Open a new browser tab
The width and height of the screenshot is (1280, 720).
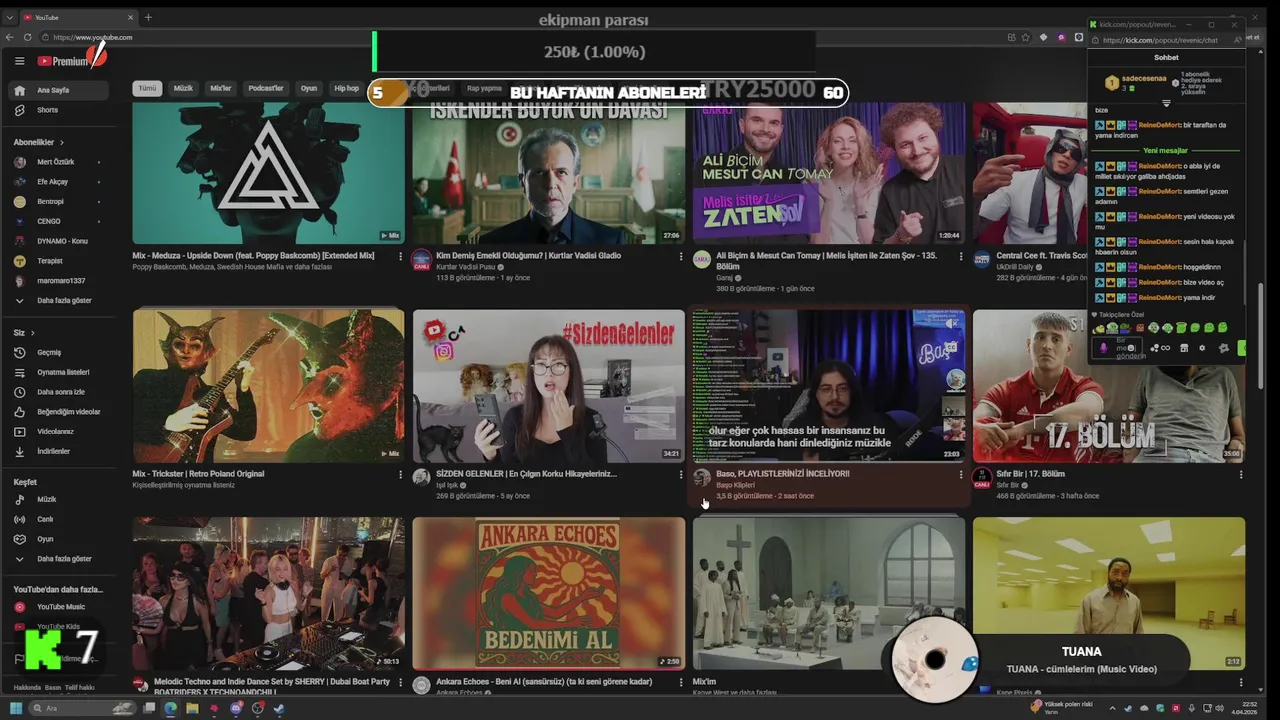coord(148,17)
